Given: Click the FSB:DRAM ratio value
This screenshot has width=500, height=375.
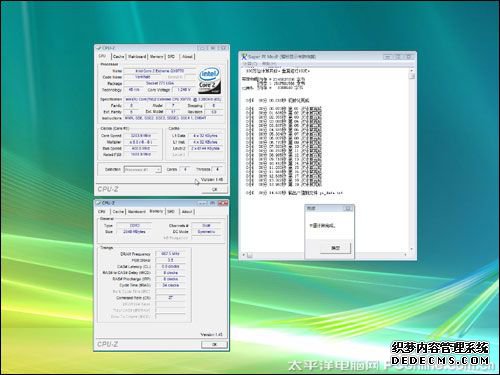Looking at the screenshot, I should click(x=170, y=260).
